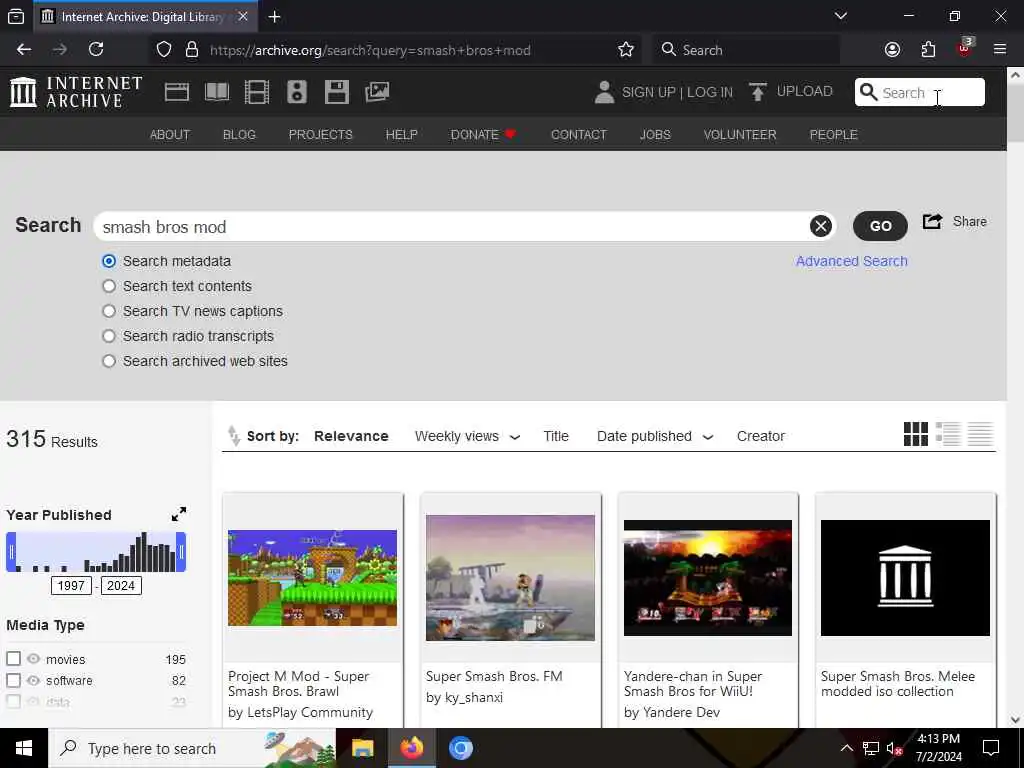Open the Firefox View icon
The width and height of the screenshot is (1024, 768).
click(16, 17)
